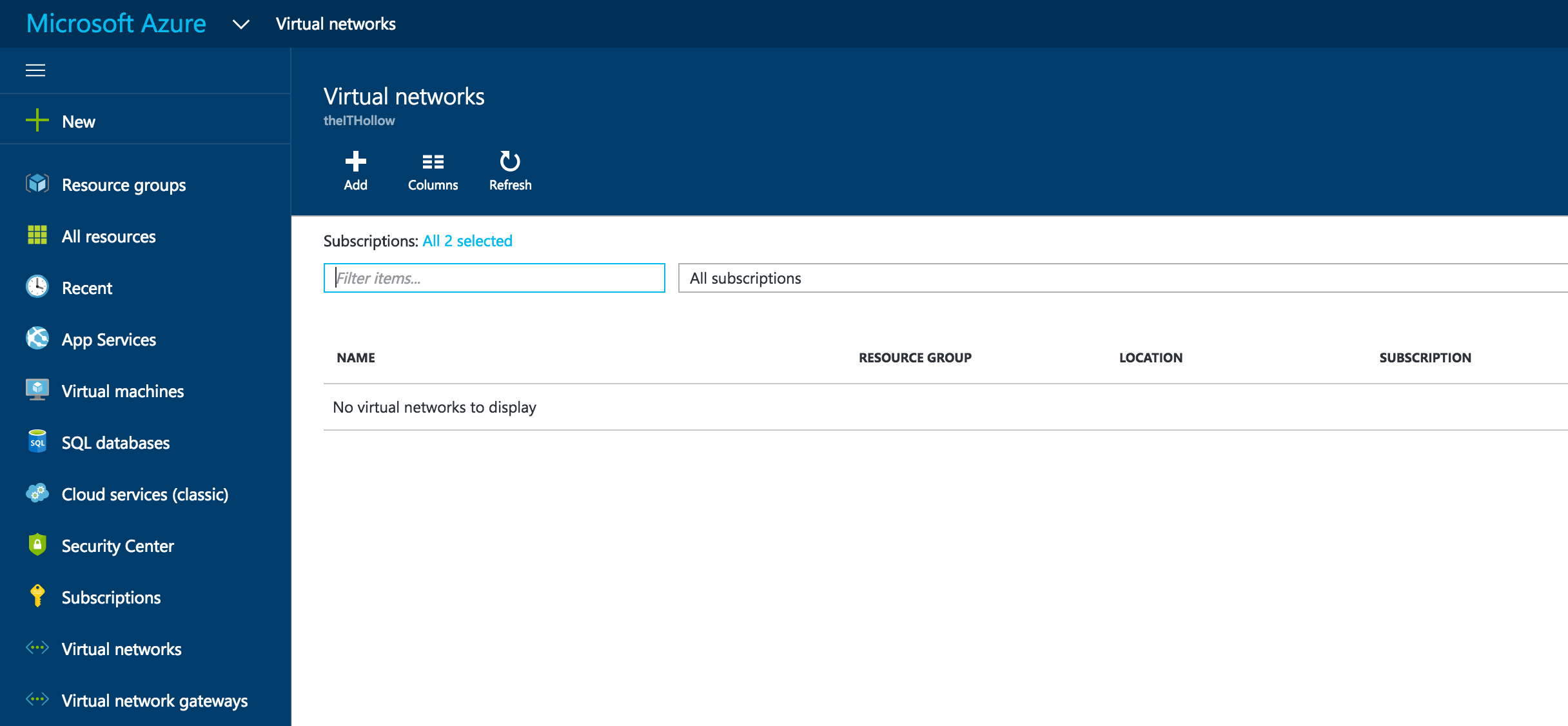This screenshot has height=726, width=1568.
Task: Collapse the sidebar with hamburger menu
Action: coord(35,70)
